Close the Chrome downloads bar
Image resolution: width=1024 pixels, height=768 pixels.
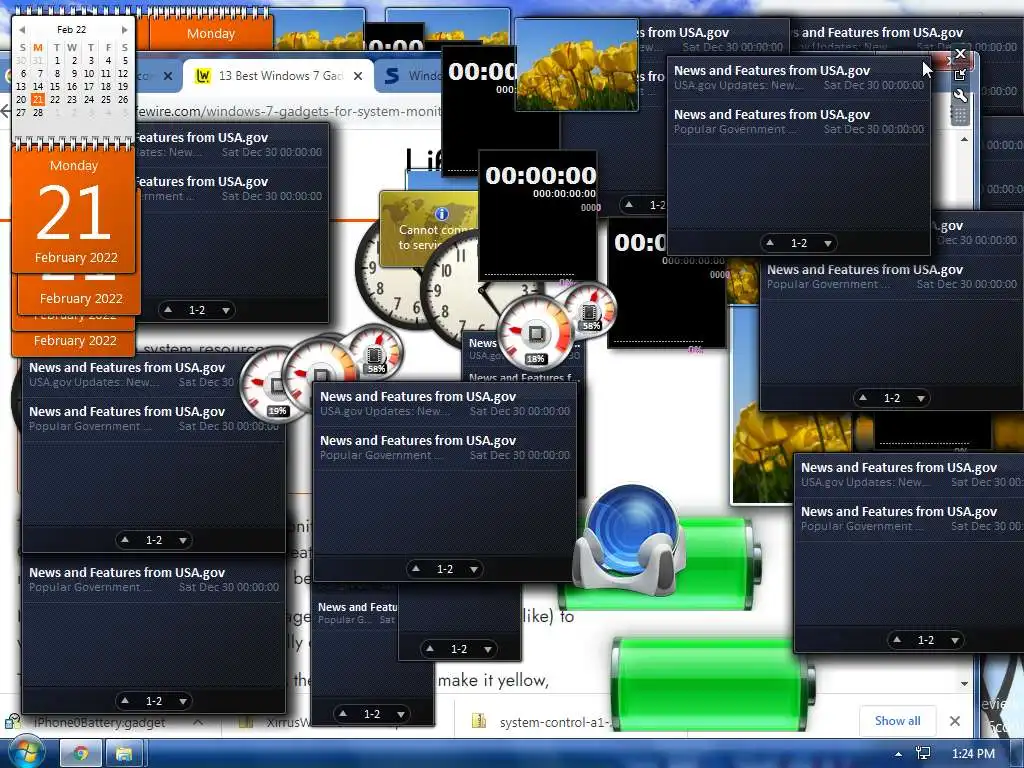click(955, 721)
